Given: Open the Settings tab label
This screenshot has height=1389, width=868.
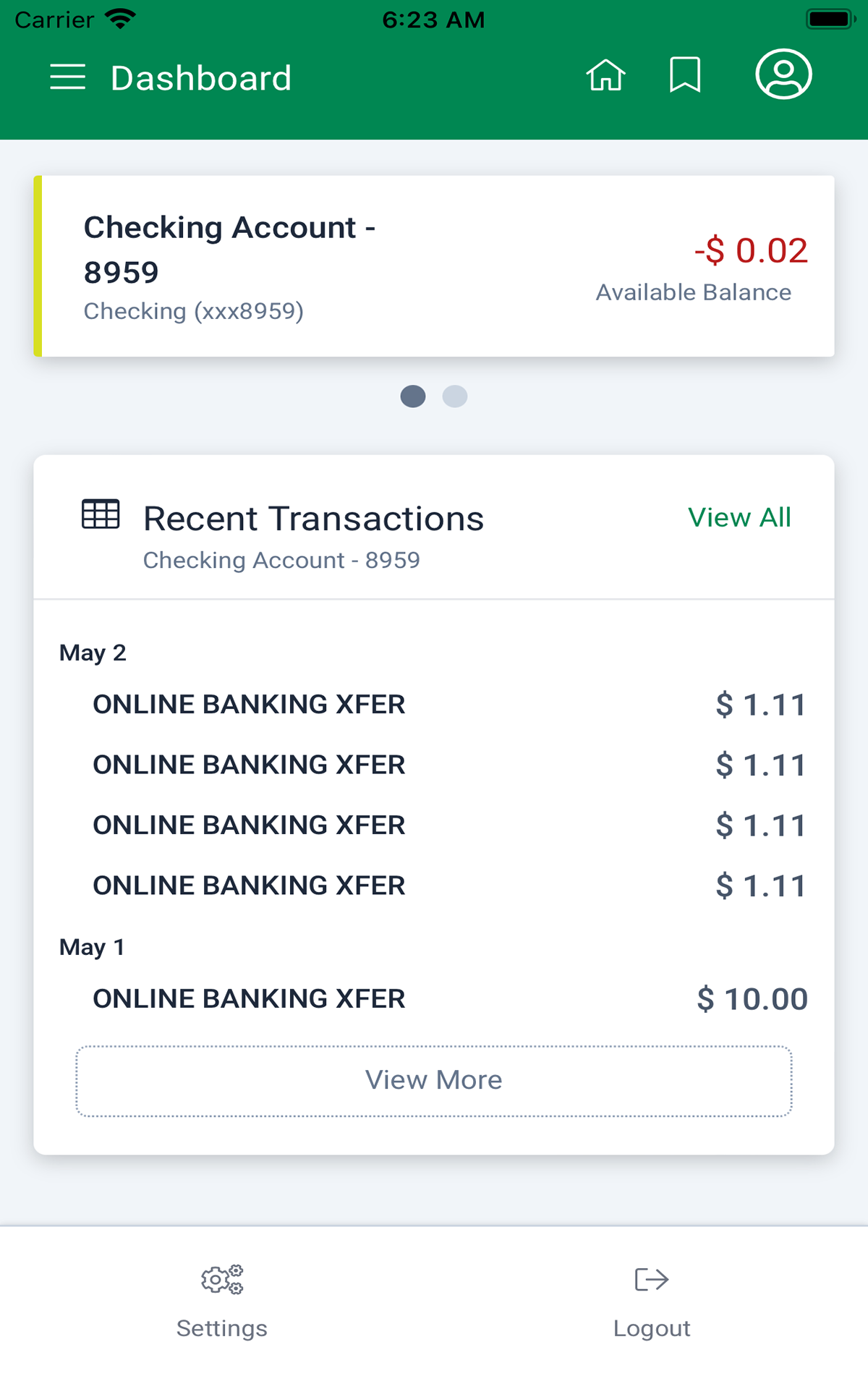Looking at the screenshot, I should (x=222, y=1328).
